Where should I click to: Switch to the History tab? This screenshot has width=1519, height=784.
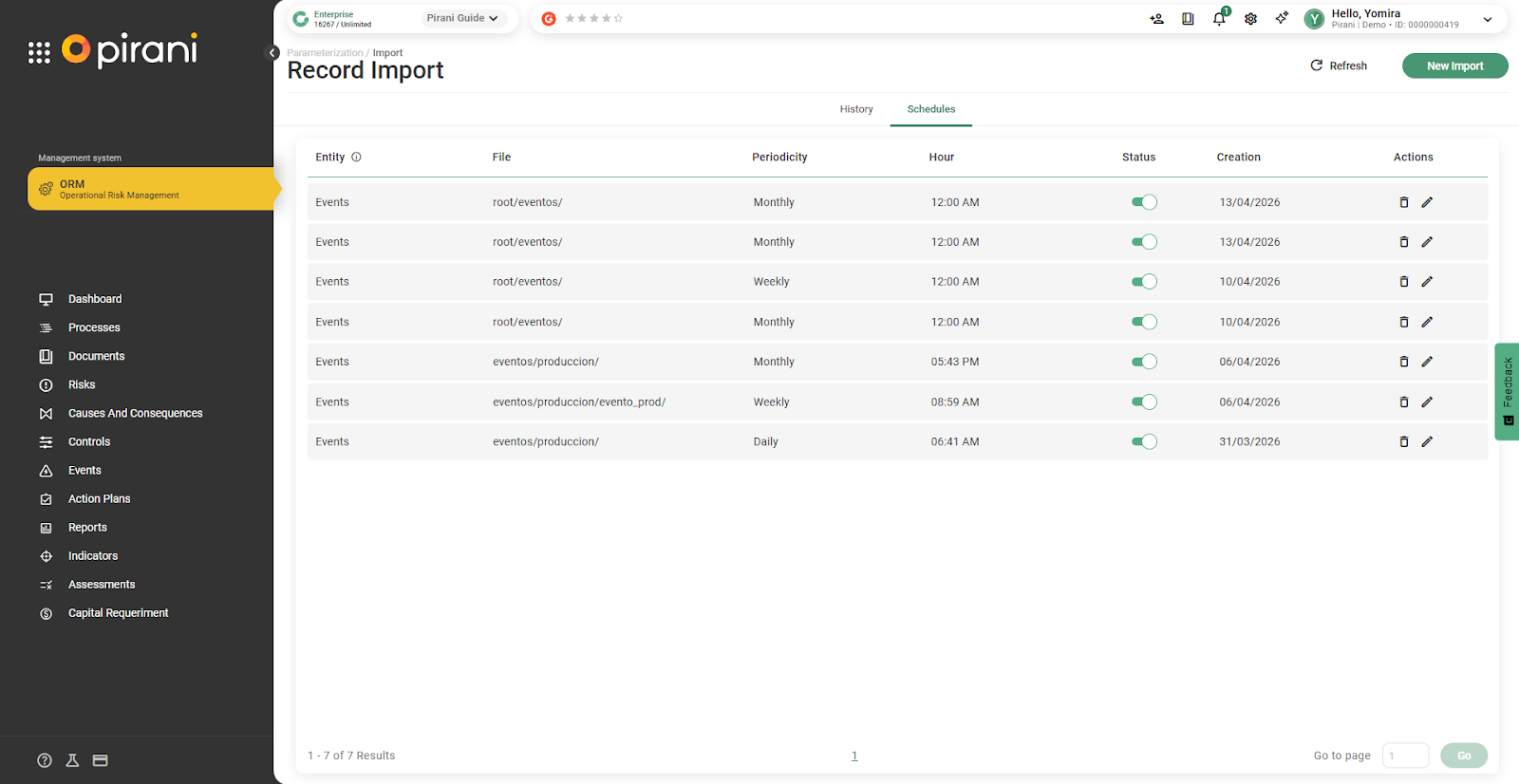(x=855, y=109)
